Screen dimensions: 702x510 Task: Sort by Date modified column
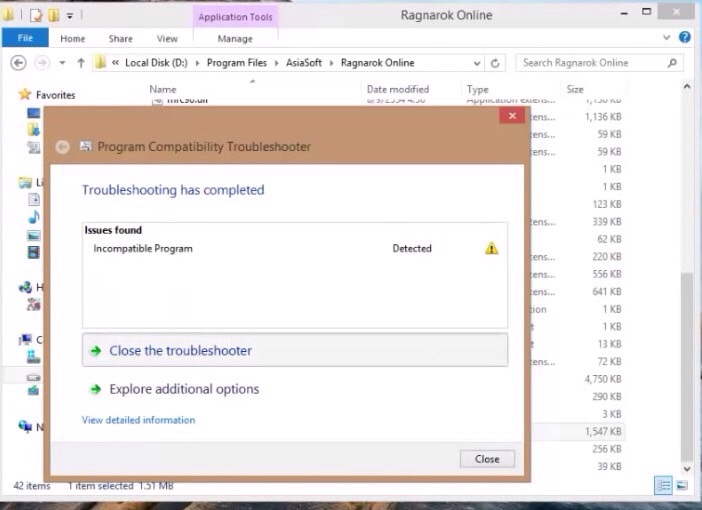pos(398,89)
